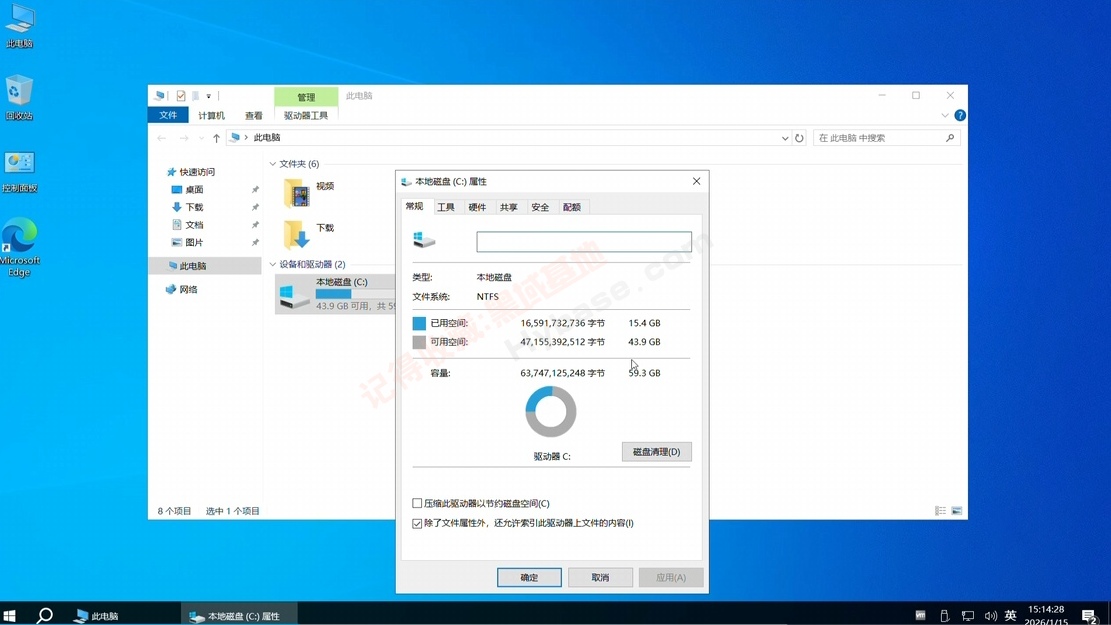Screen dimensions: 1111x625
Task: Close the disk properties dialog
Action: [x=697, y=181]
